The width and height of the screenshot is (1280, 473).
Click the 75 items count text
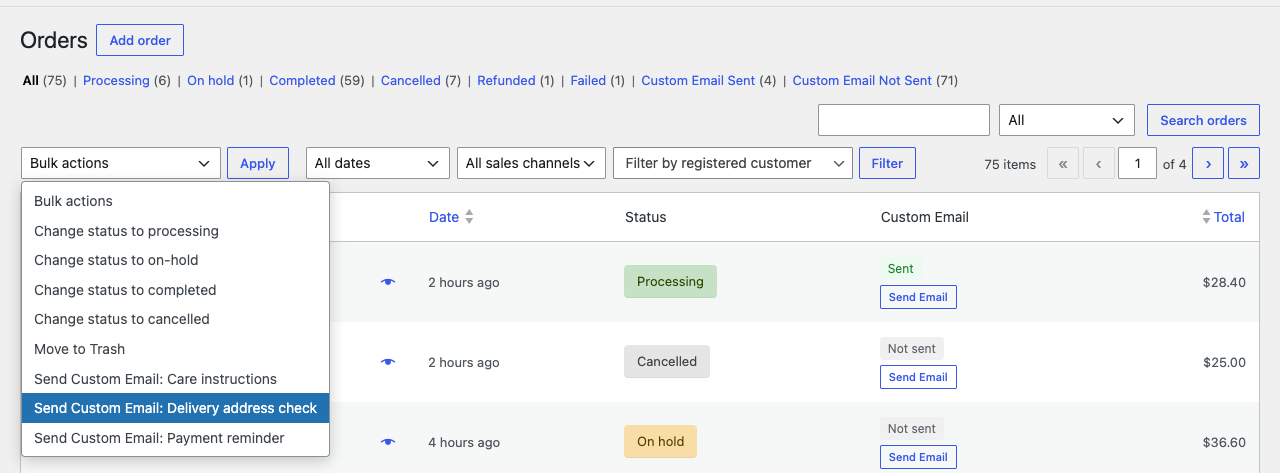(x=1010, y=164)
